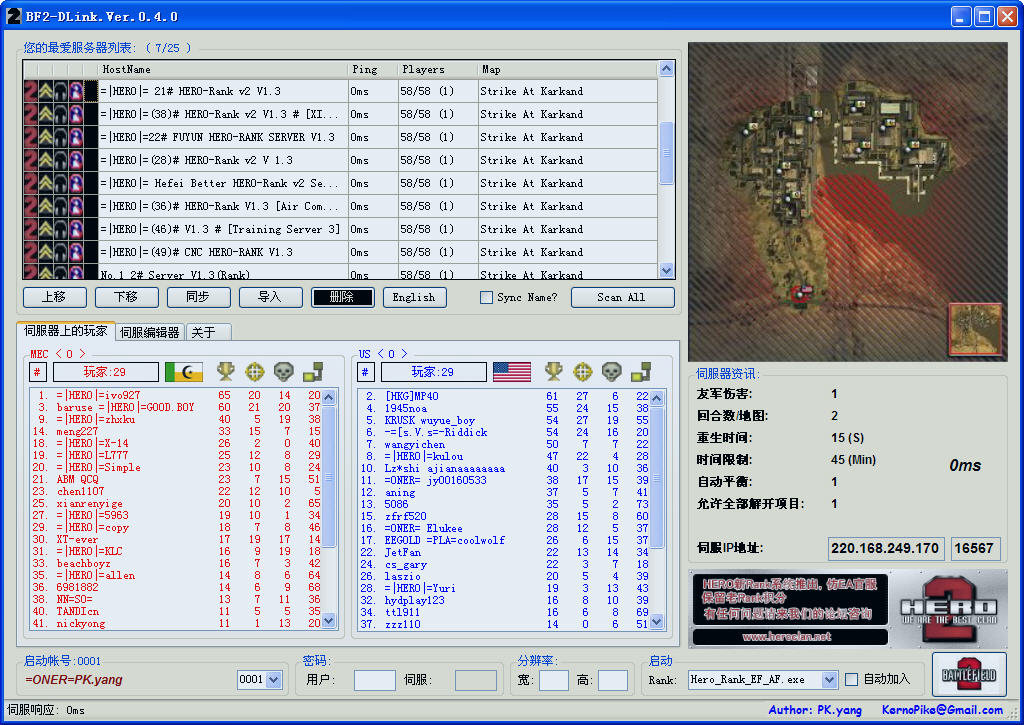
Task: Select player [HKG]MP40 in the US list
Action: point(504,396)
